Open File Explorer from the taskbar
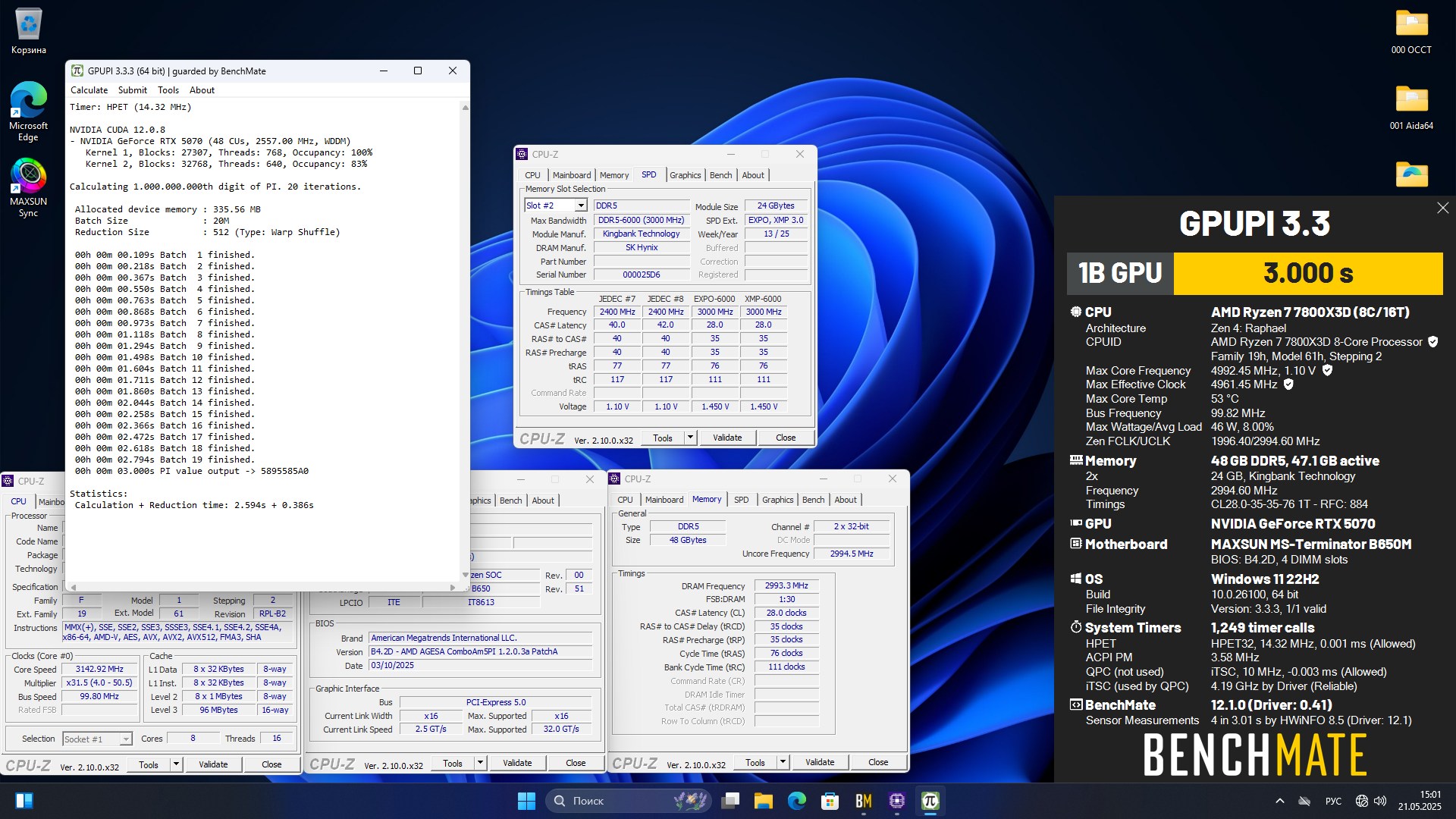The height and width of the screenshot is (819, 1456). coord(763,801)
